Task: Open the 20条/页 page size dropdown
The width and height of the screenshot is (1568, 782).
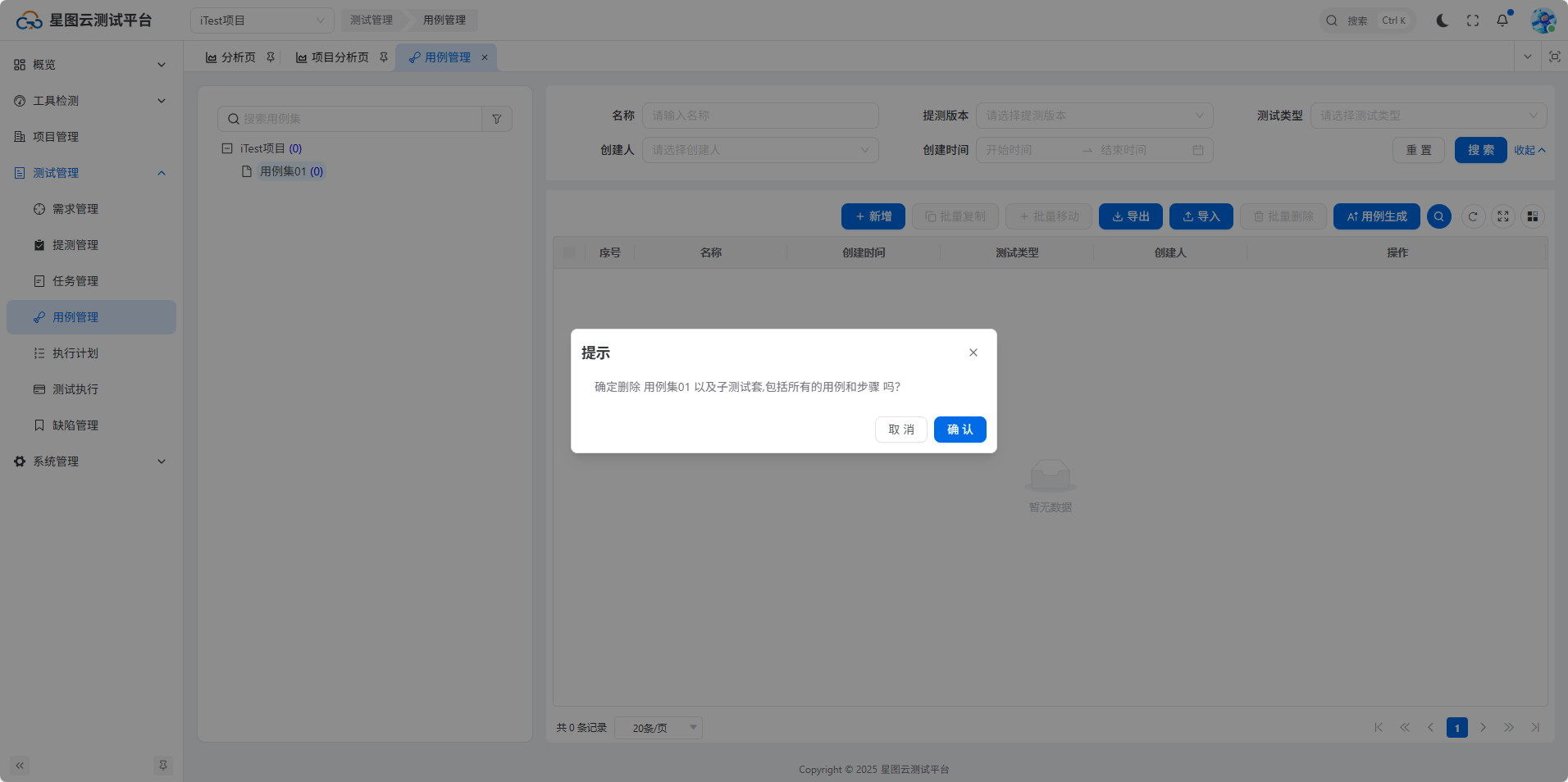Action: coord(659,728)
